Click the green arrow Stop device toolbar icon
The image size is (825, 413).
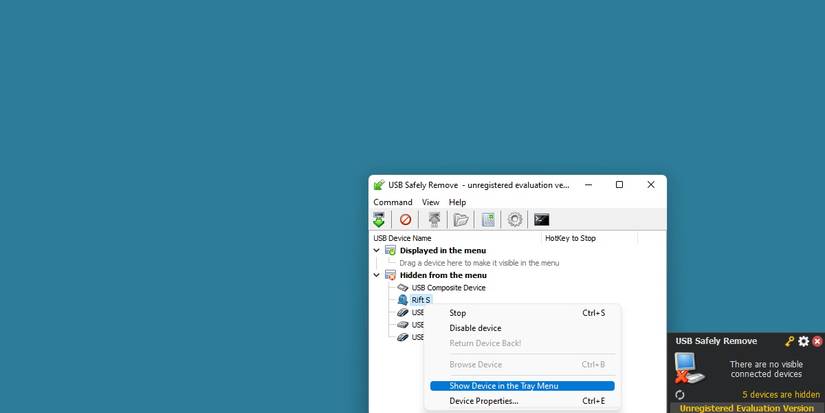379,219
